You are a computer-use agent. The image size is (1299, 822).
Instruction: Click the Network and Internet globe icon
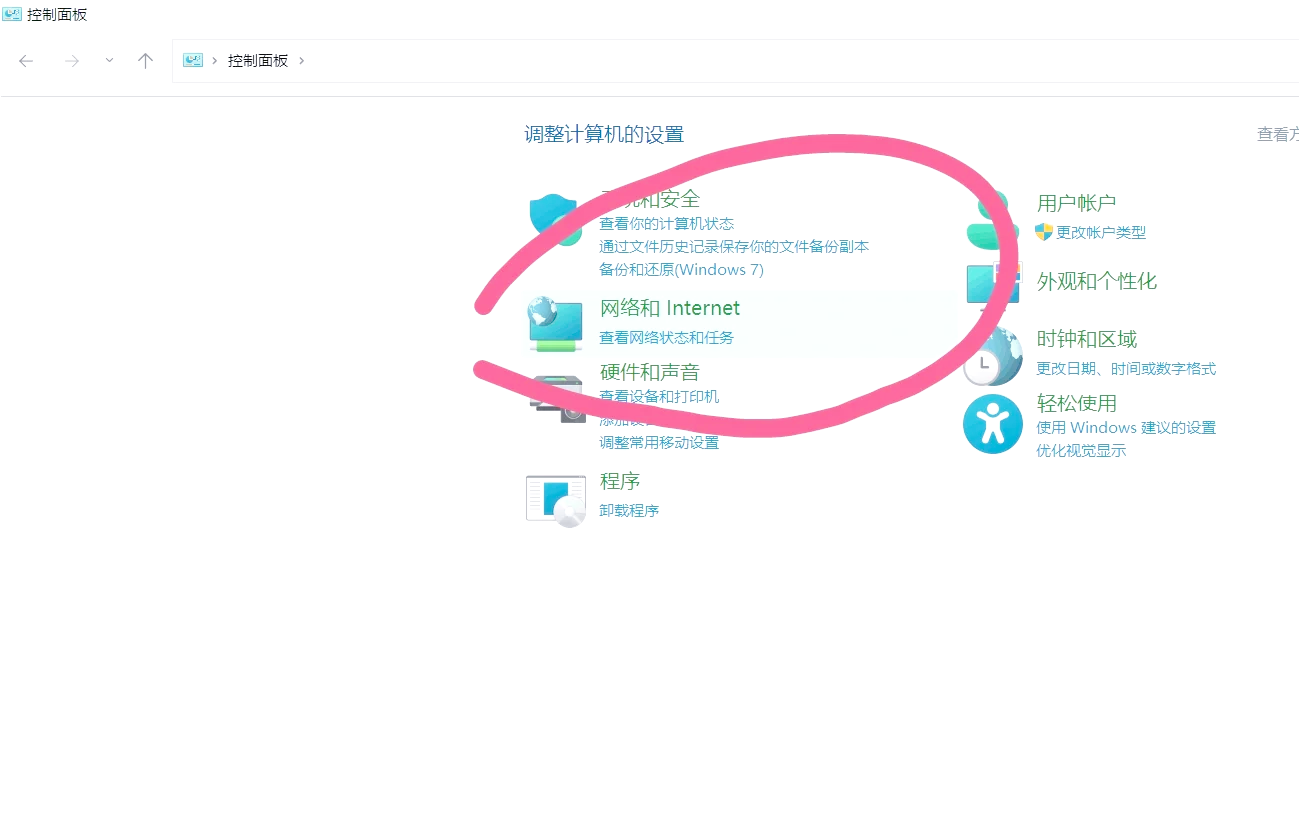click(555, 324)
